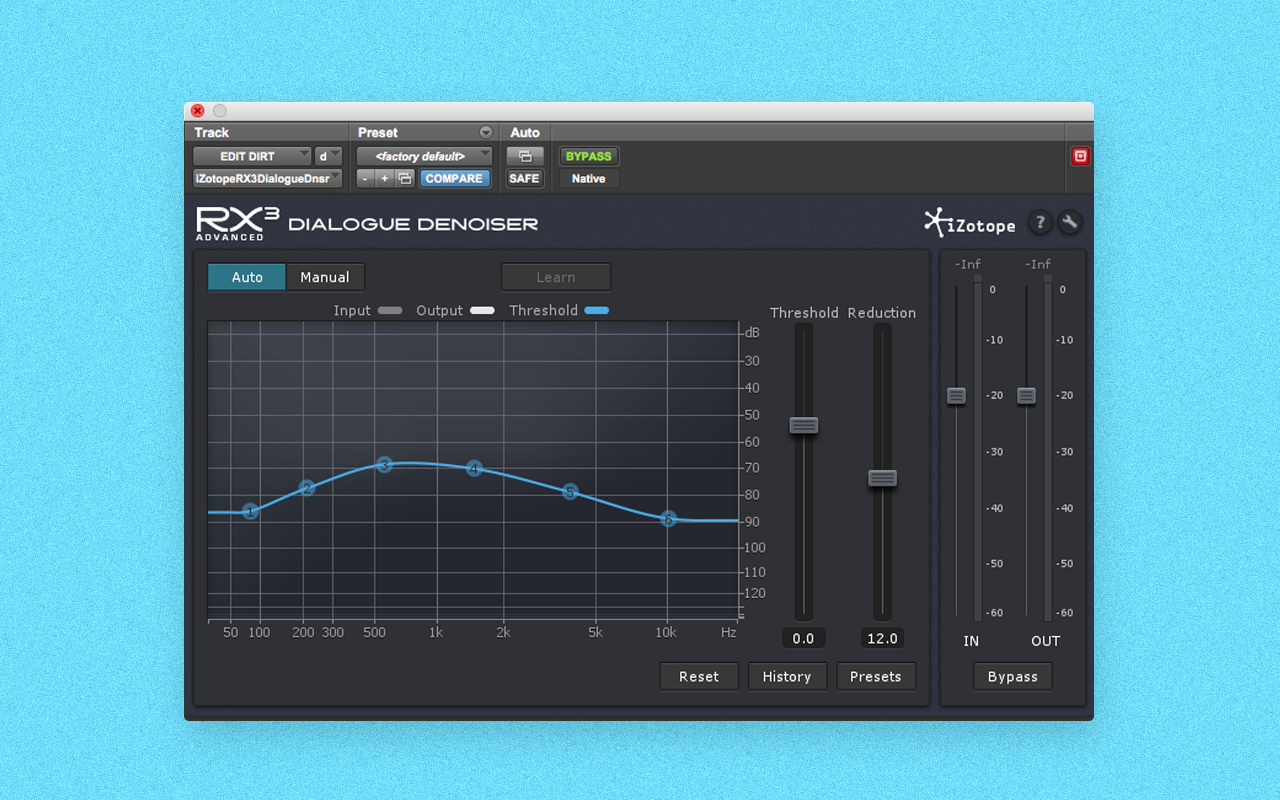Click the OUT gain fader handle

[x=1026, y=395]
